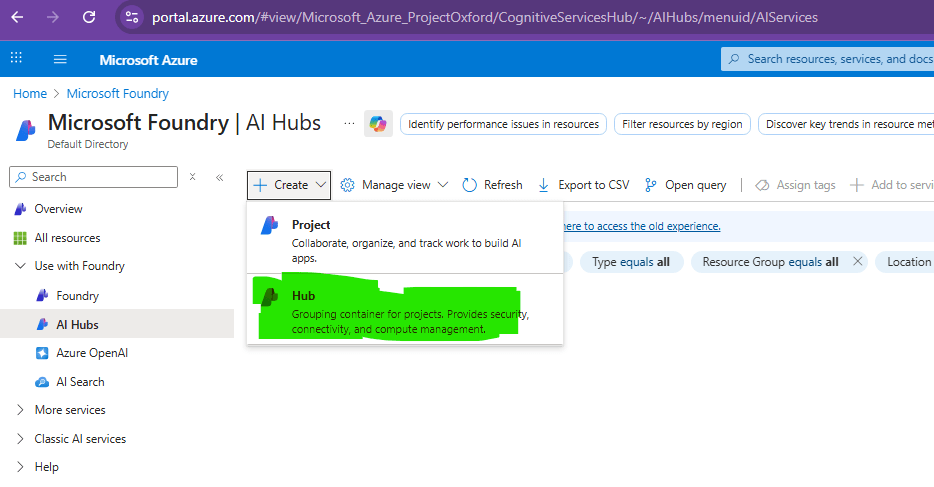Choose Hub from the Create menu
Screen dimensions: 934x487
pos(405,310)
